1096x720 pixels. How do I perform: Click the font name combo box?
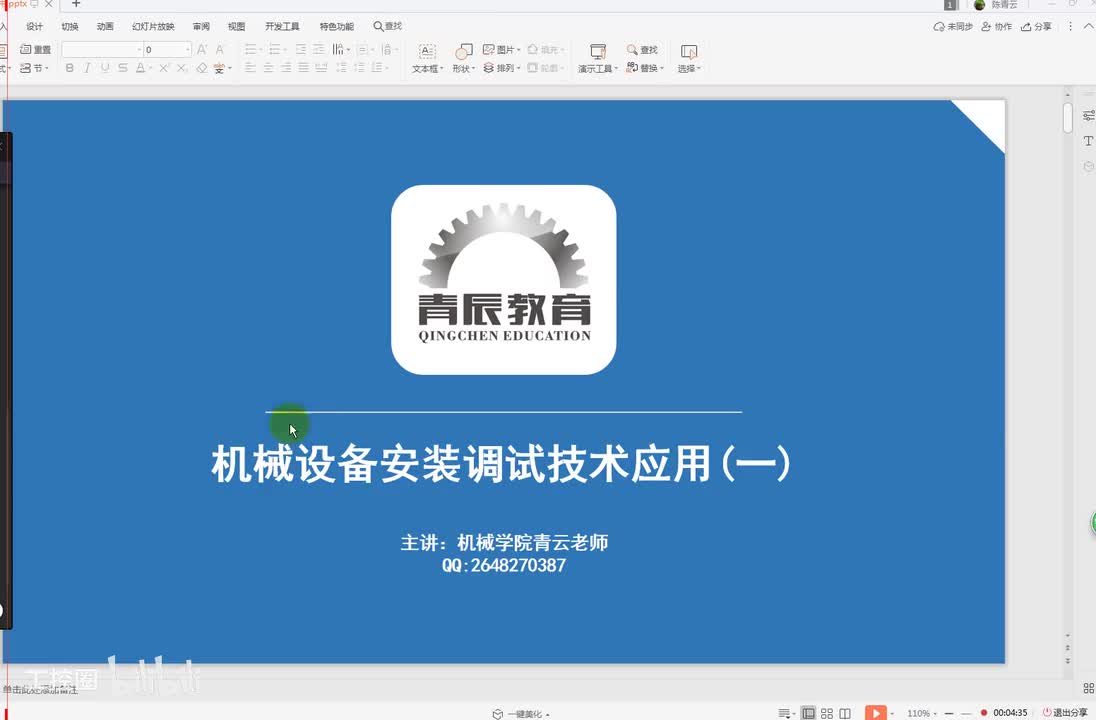point(102,50)
